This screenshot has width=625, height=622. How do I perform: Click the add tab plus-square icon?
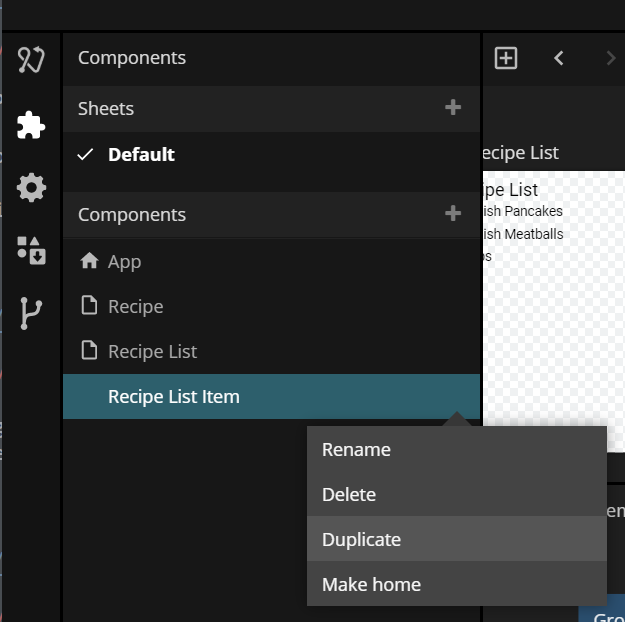point(506,58)
